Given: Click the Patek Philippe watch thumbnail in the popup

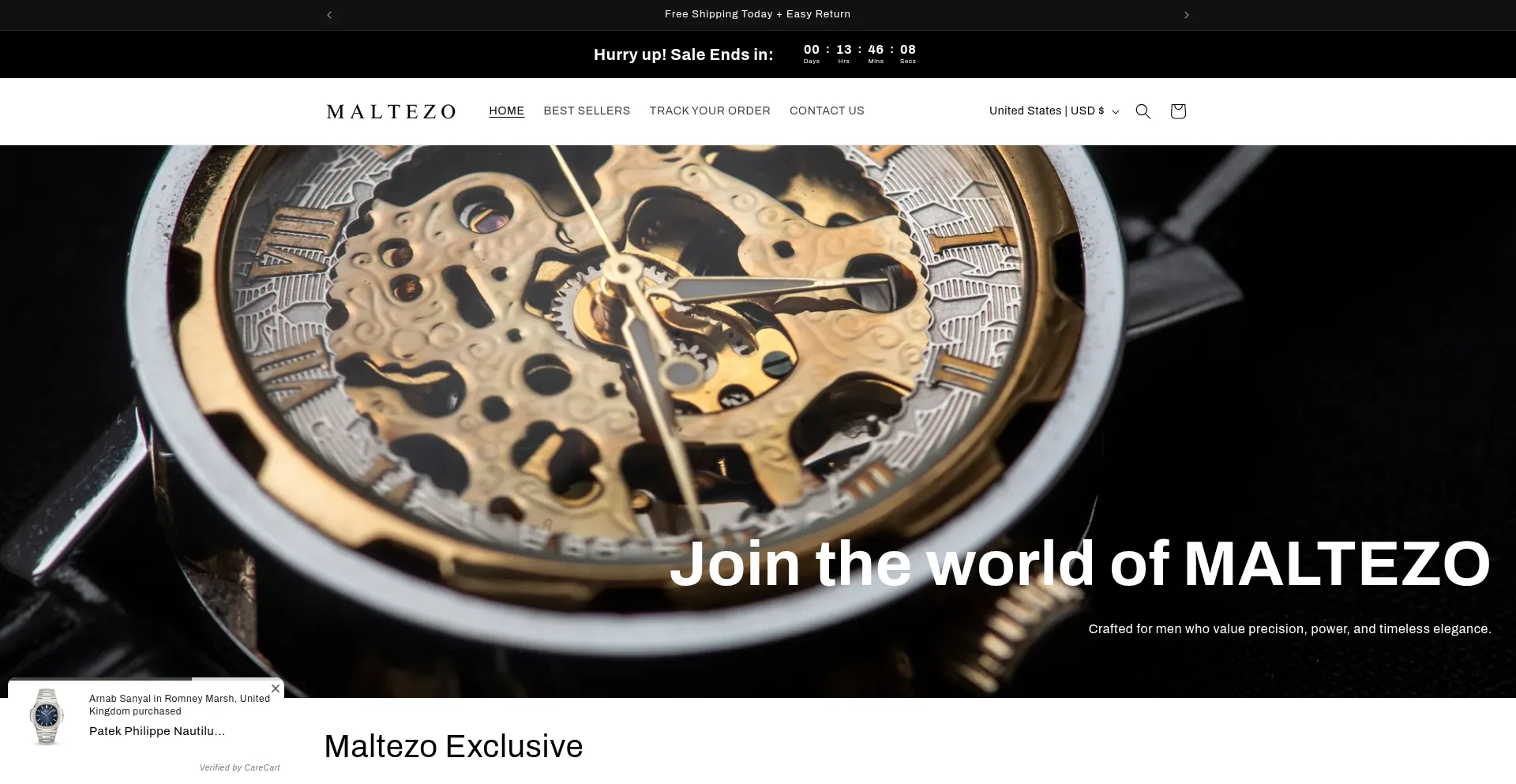Looking at the screenshot, I should [47, 716].
